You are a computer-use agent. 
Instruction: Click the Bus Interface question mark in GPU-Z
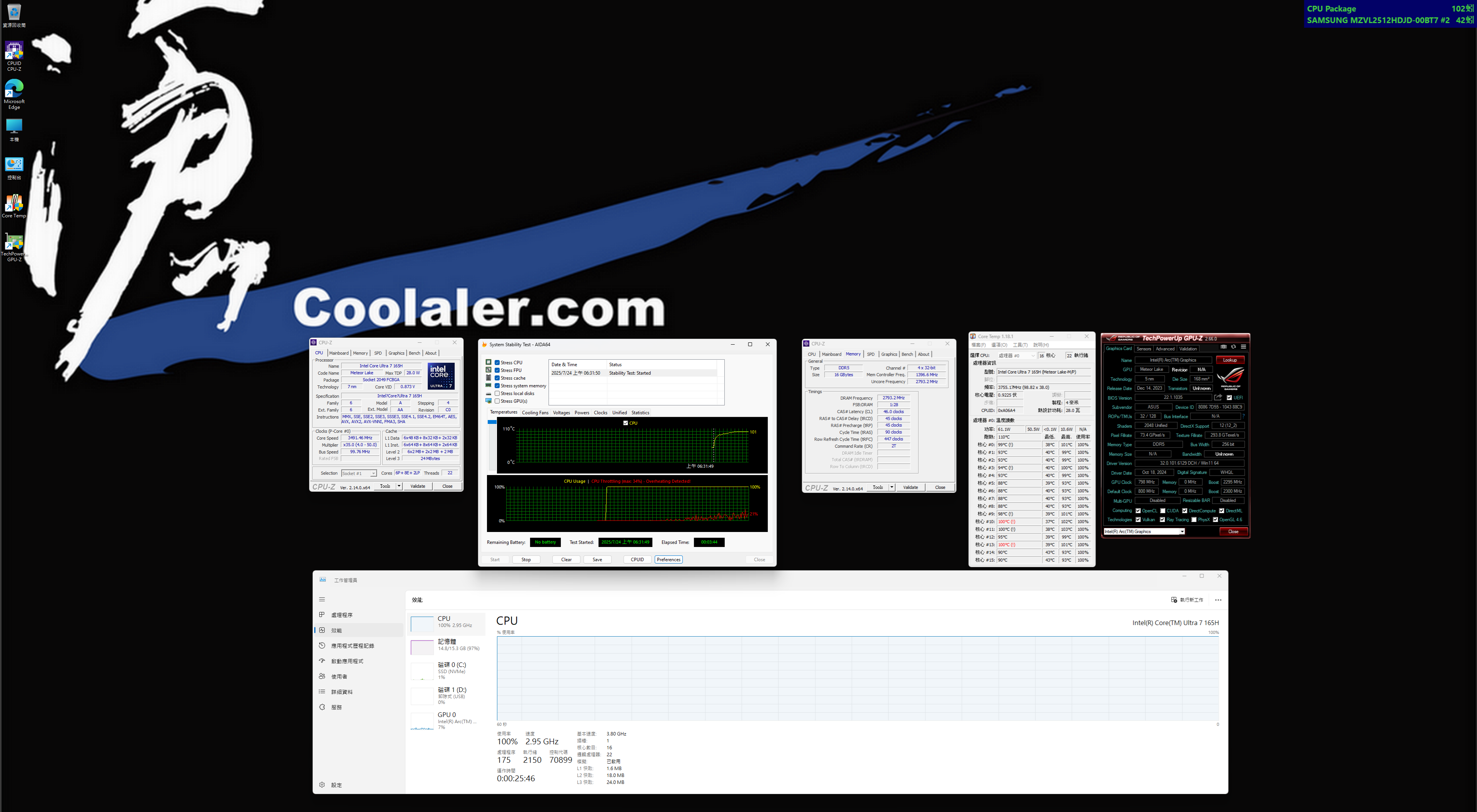[x=1243, y=416]
